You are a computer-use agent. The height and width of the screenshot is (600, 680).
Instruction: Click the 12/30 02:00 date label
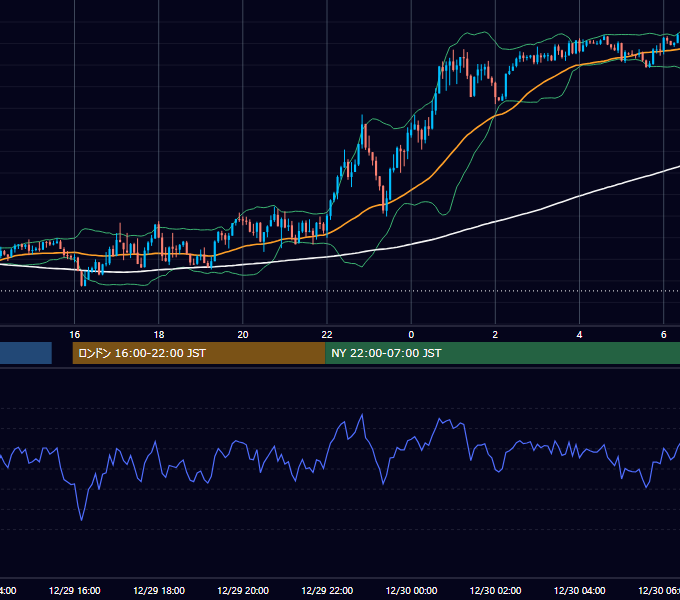[x=495, y=590]
